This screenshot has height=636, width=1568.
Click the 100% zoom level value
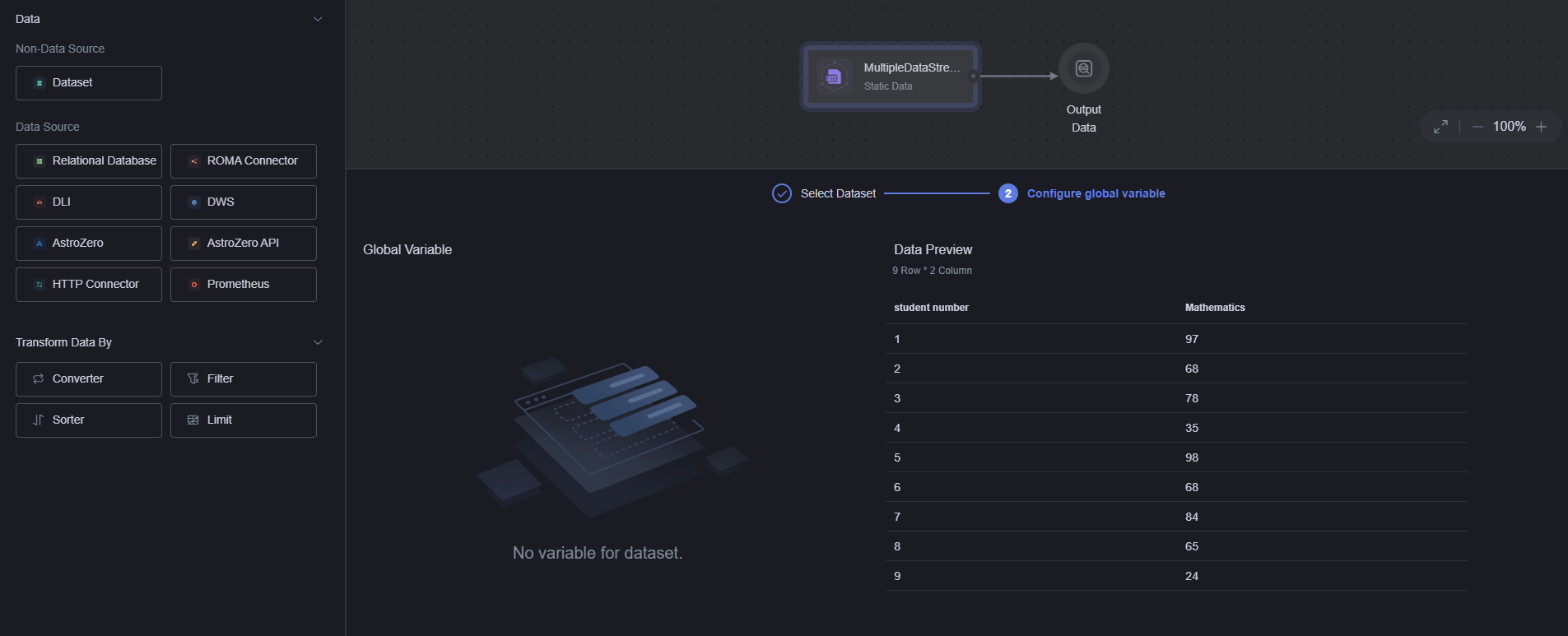click(1509, 127)
